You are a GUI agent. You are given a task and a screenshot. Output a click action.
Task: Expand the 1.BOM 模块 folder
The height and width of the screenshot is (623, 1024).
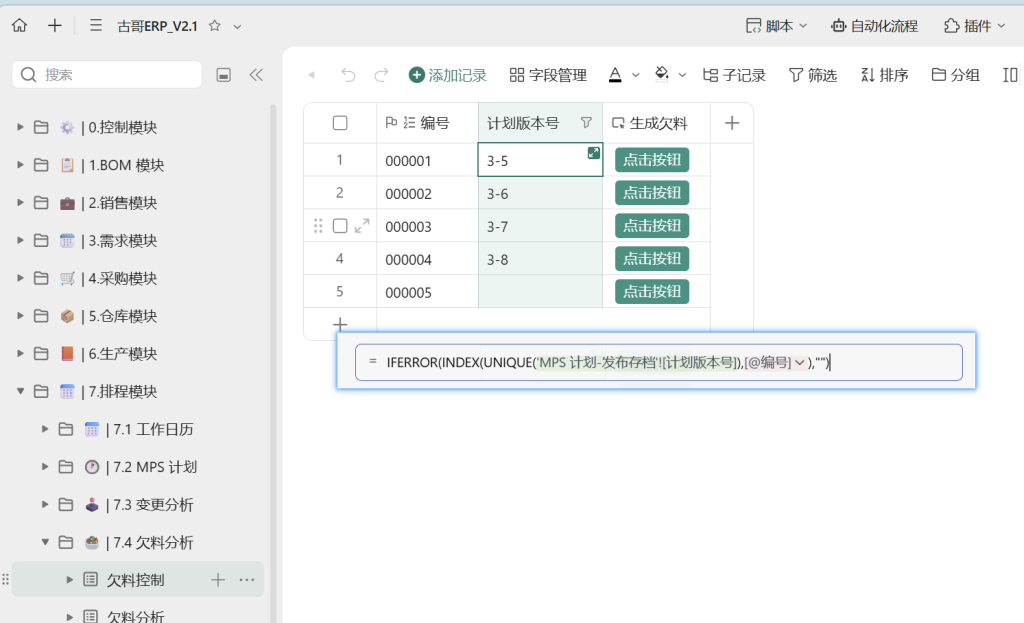coord(20,165)
